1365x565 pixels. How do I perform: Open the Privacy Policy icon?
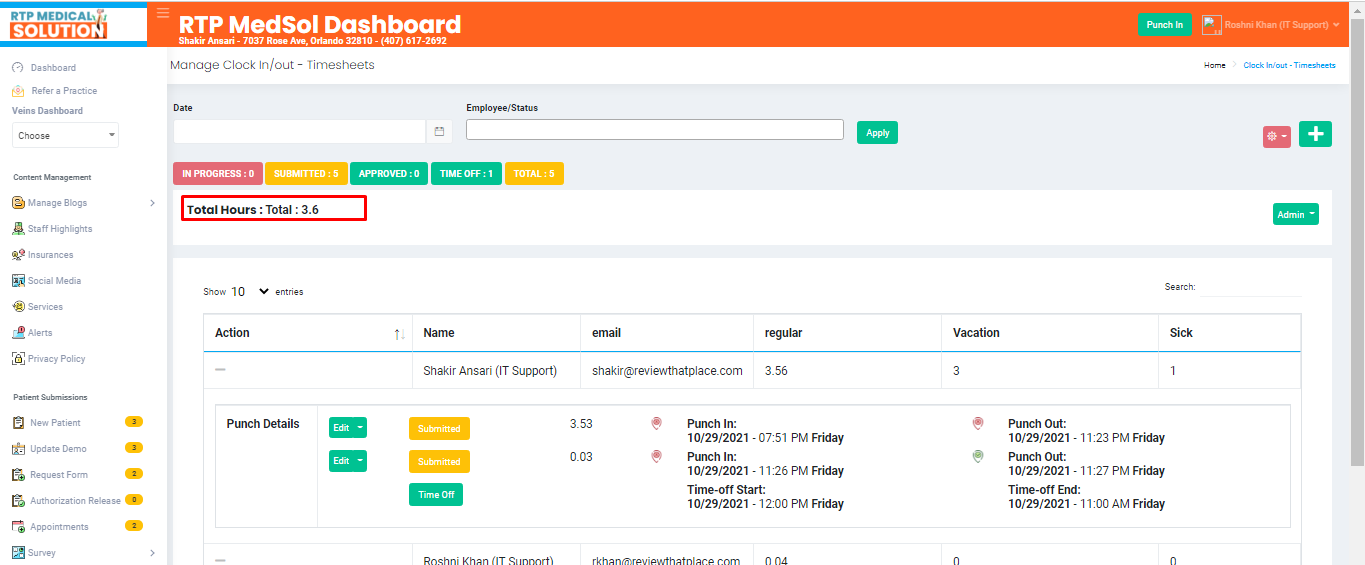[18, 359]
